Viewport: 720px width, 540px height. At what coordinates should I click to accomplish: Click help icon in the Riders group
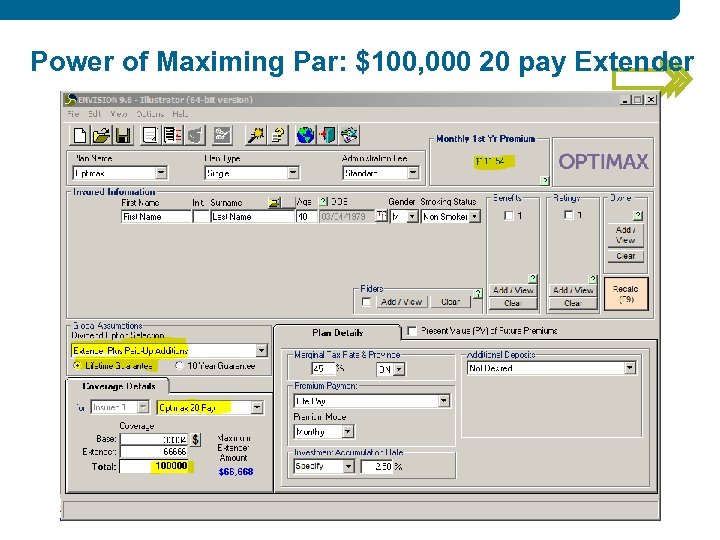478,294
